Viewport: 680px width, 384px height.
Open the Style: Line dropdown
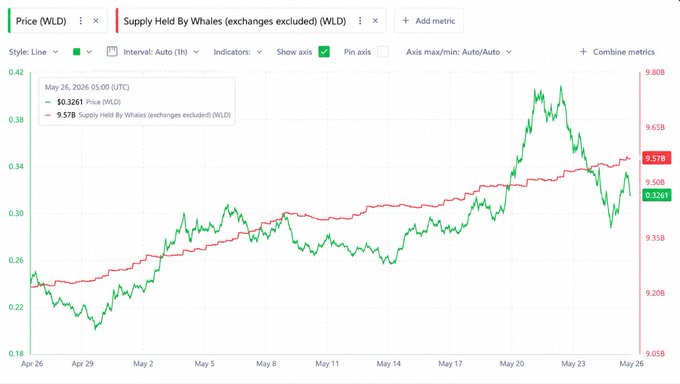click(33, 52)
